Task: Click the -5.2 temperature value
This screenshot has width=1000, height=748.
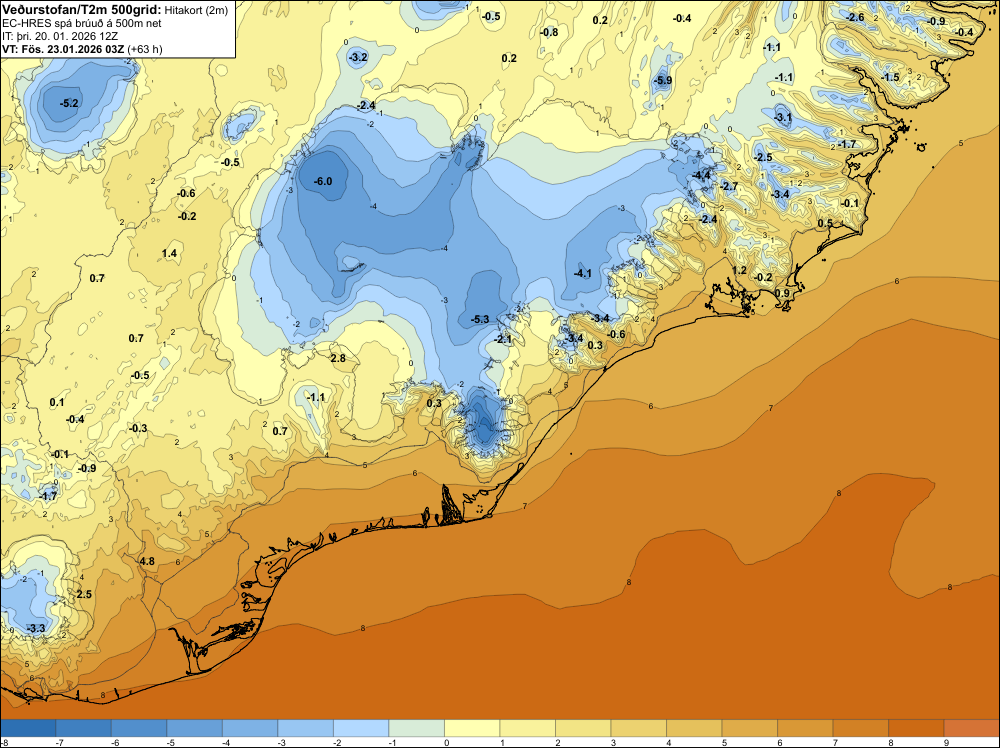Action: [70, 103]
